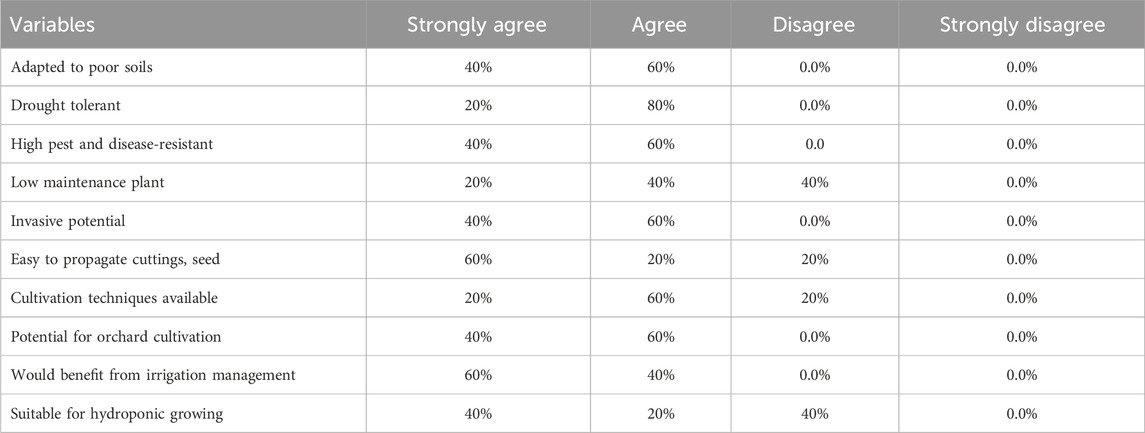Select the Strongly disagree column header
1145x433 pixels.
coord(1022,25)
